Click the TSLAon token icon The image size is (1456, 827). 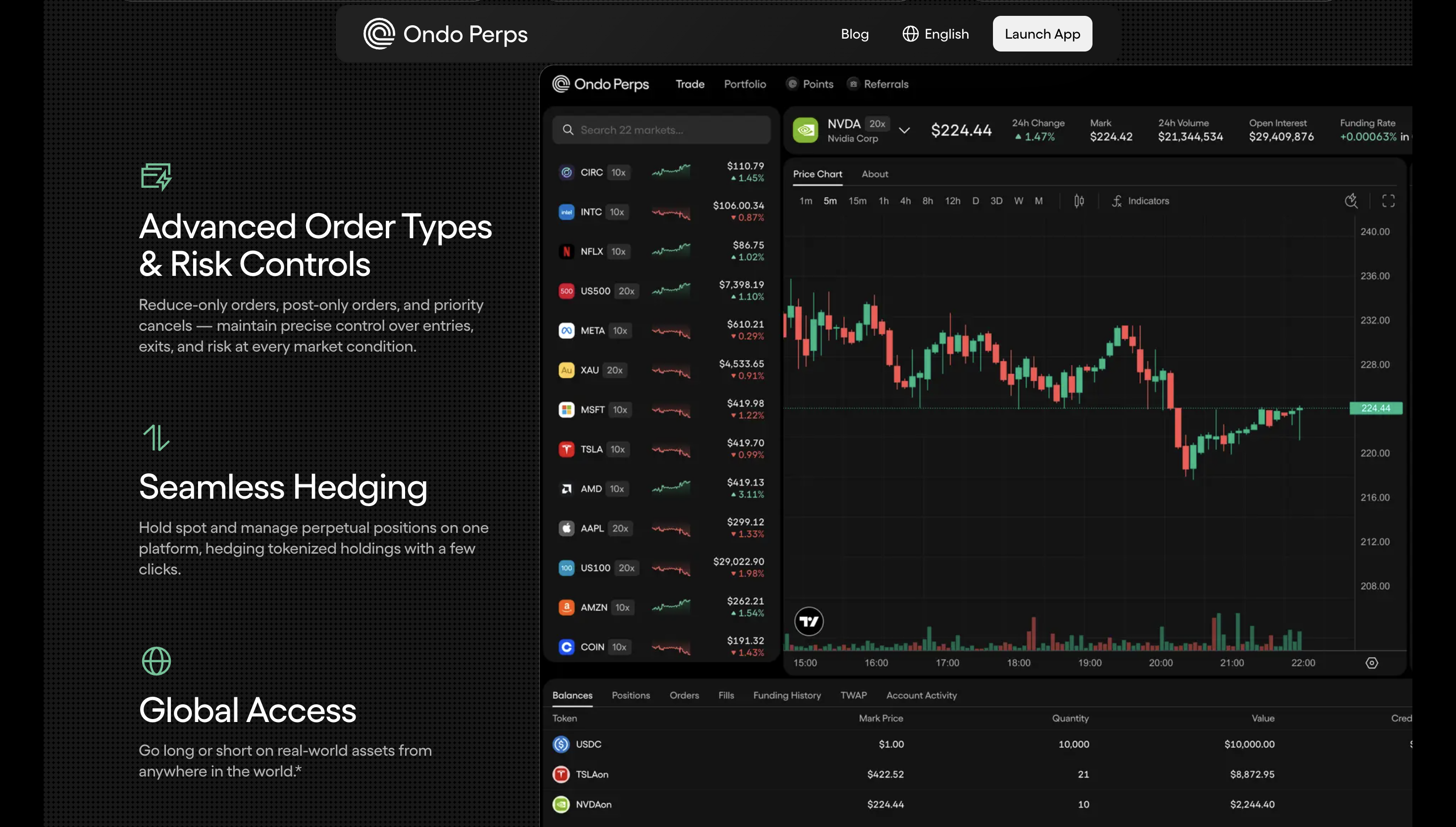(561, 774)
